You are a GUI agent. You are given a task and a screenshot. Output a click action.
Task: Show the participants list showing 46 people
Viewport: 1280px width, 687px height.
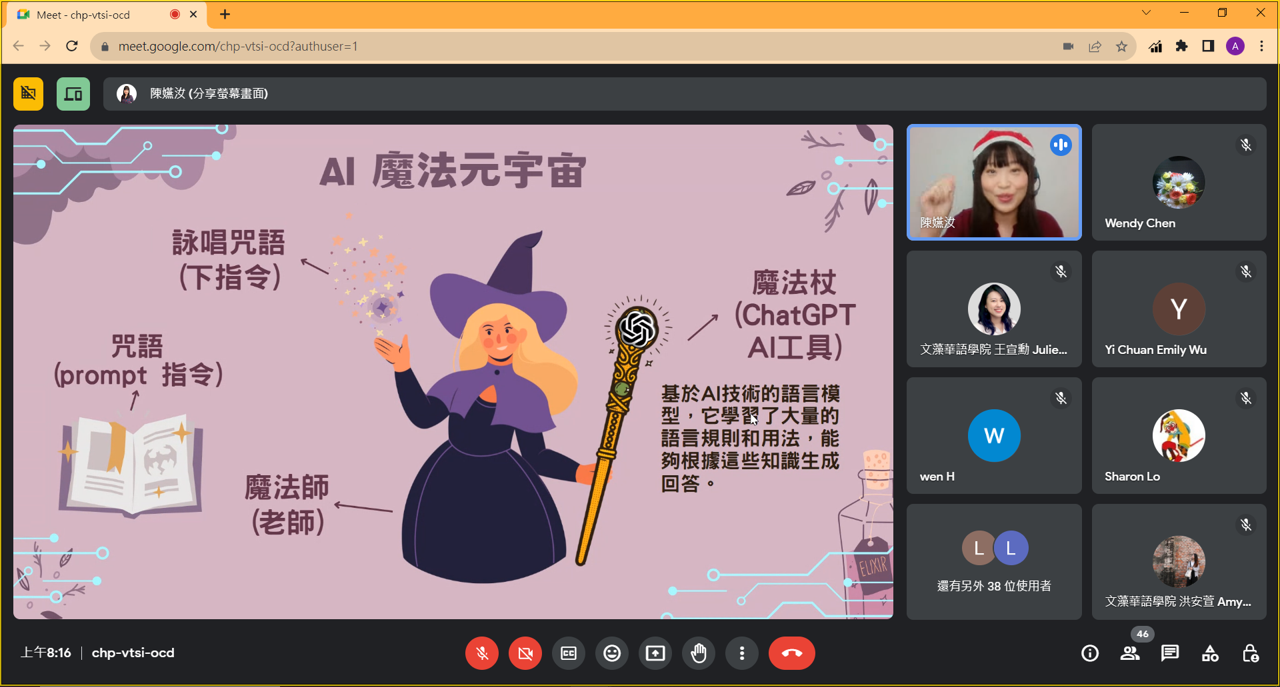pos(1129,653)
